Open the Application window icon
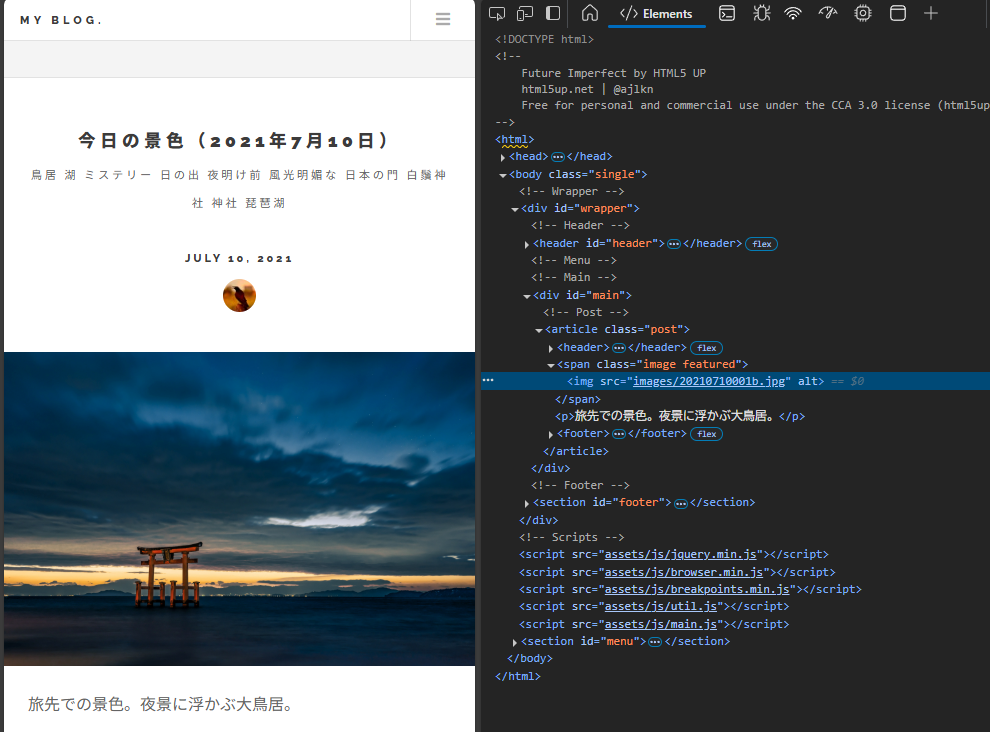Image resolution: width=990 pixels, height=732 pixels. (897, 13)
